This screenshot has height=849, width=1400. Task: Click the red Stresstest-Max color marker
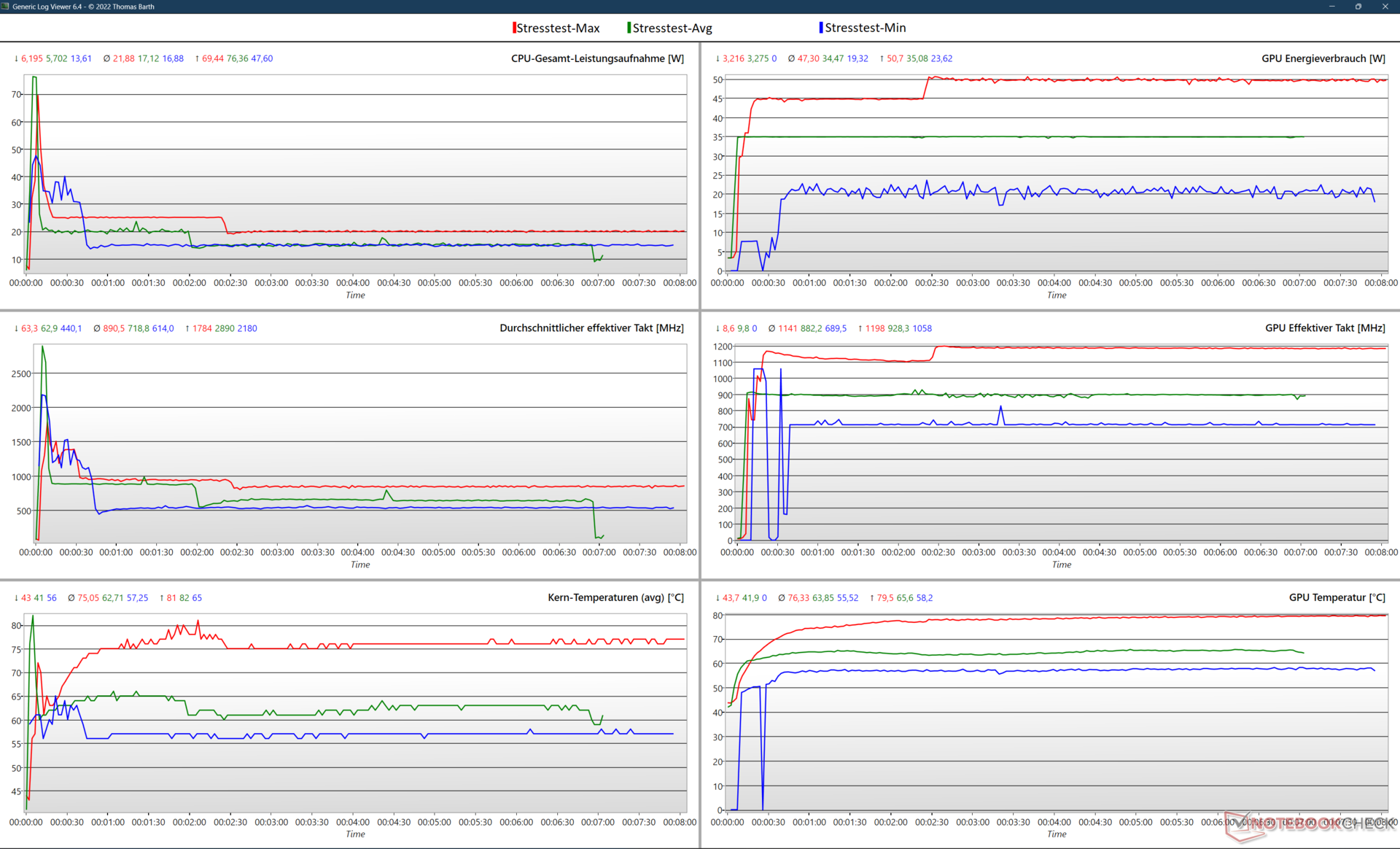[514, 28]
